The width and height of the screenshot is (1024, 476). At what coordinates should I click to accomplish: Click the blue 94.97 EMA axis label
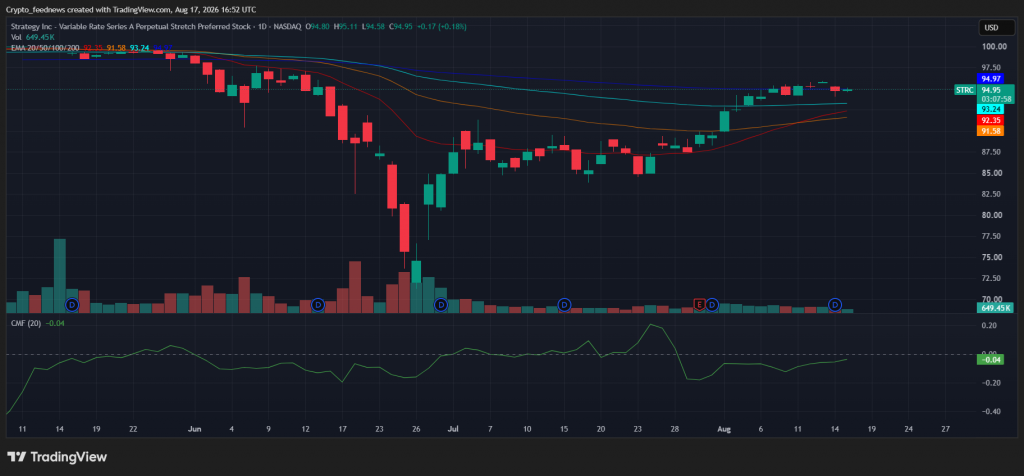click(x=991, y=78)
